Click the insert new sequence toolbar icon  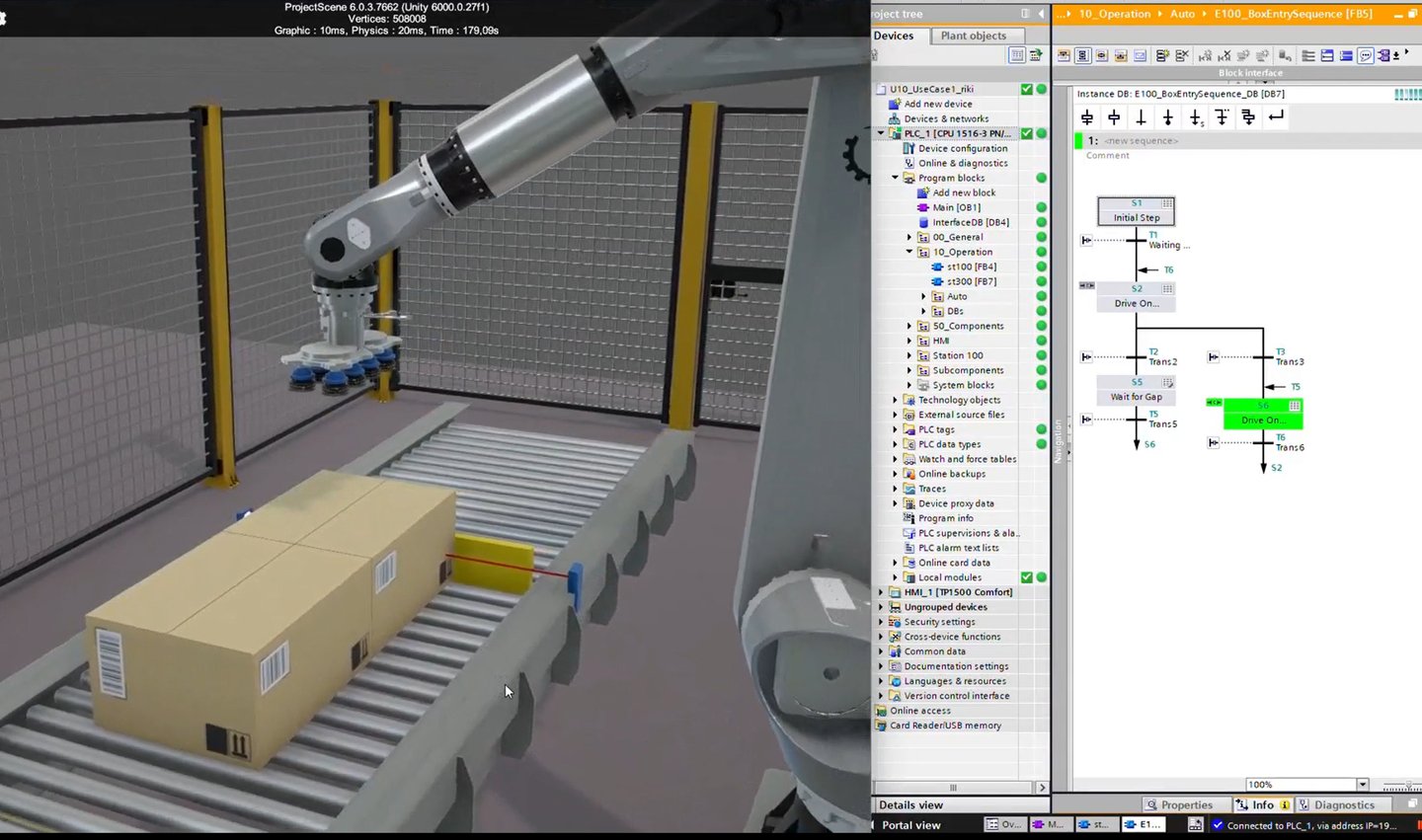(x=1162, y=55)
